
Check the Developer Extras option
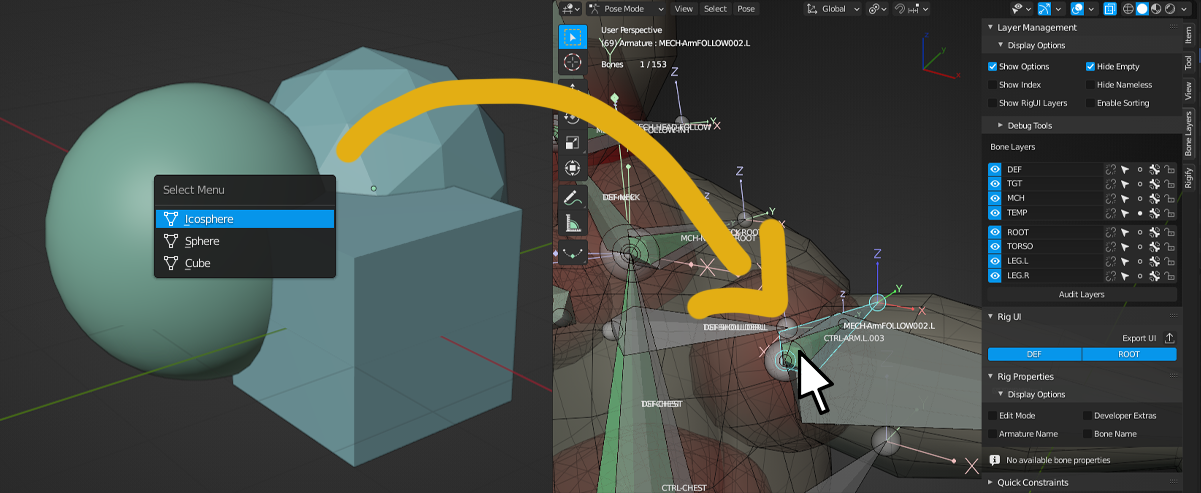coord(1087,415)
